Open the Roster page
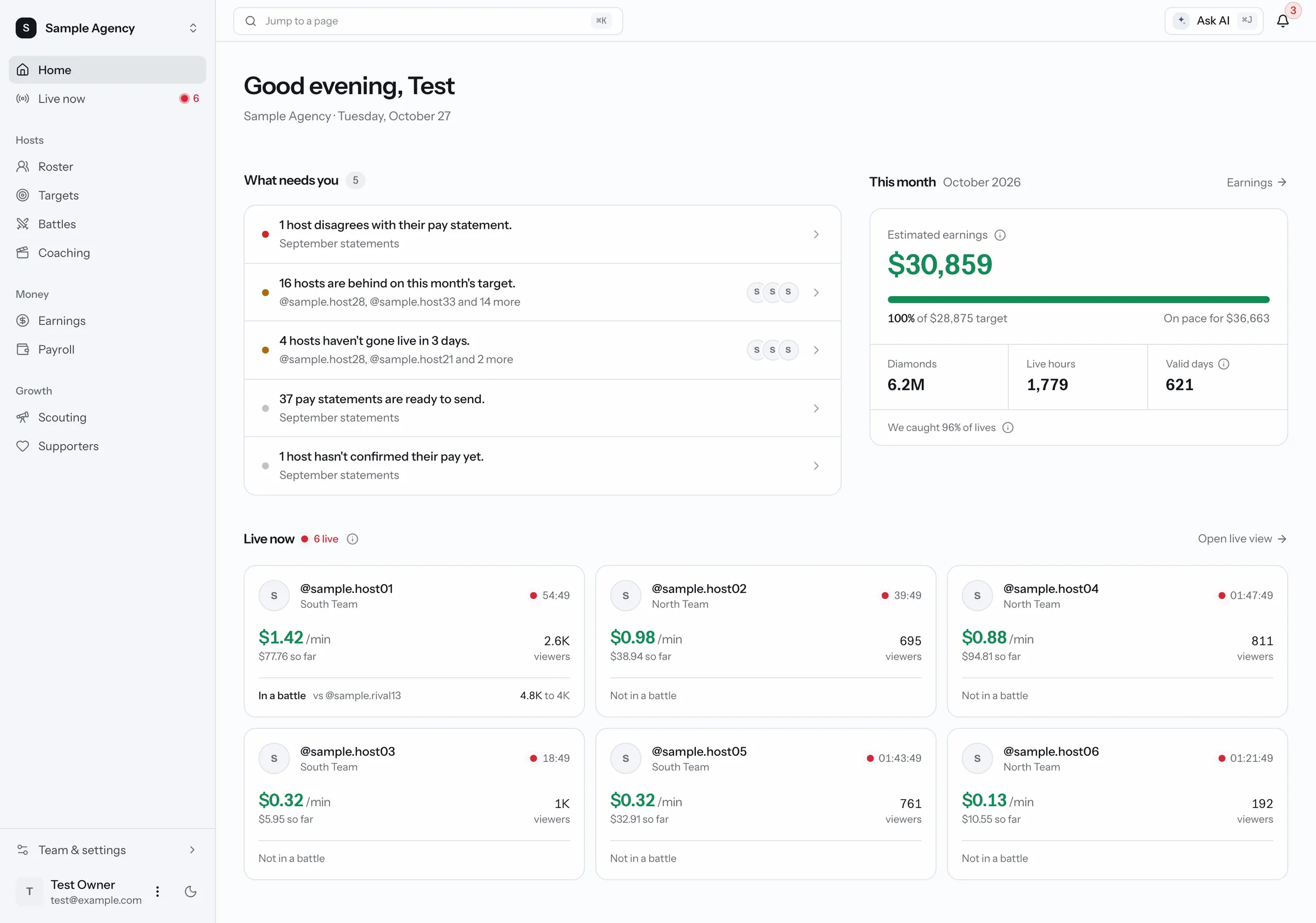The image size is (1316, 923). 107,167
